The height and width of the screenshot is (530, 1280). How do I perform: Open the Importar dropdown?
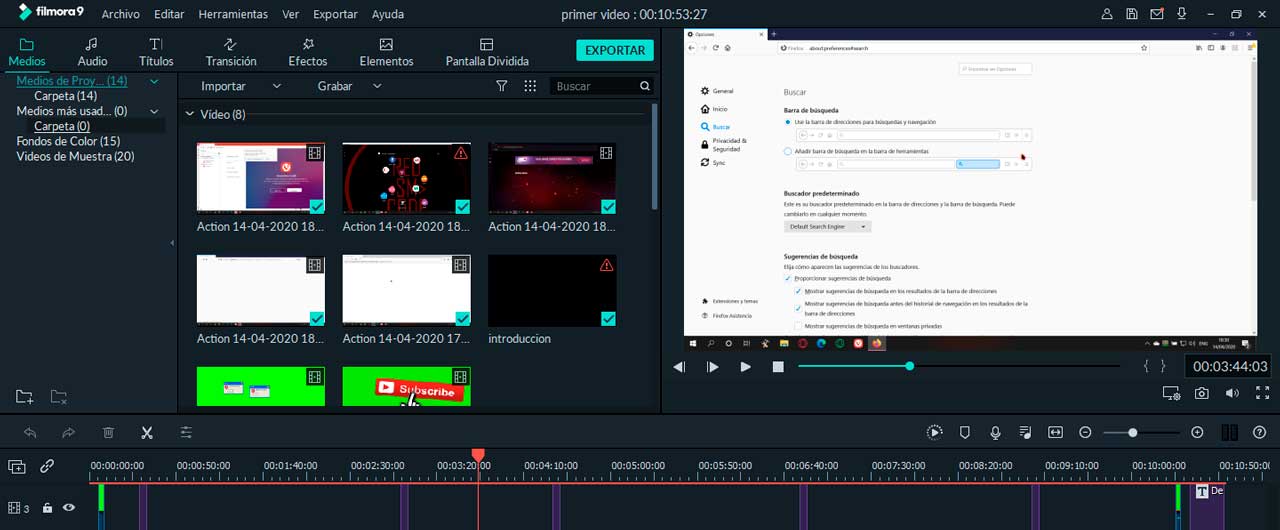(x=240, y=86)
